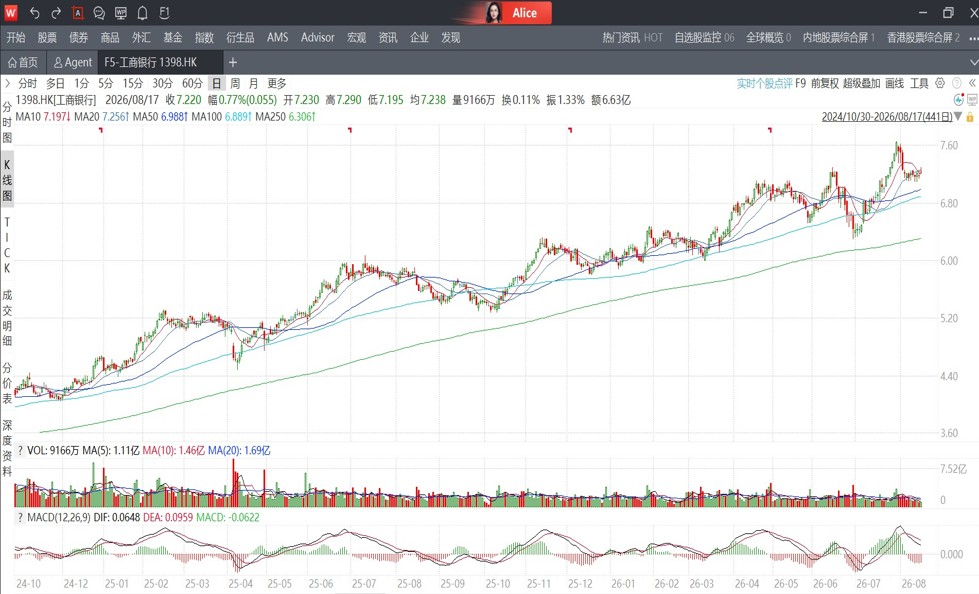
Task: Open the 更多 periods dropdown
Action: [x=277, y=83]
